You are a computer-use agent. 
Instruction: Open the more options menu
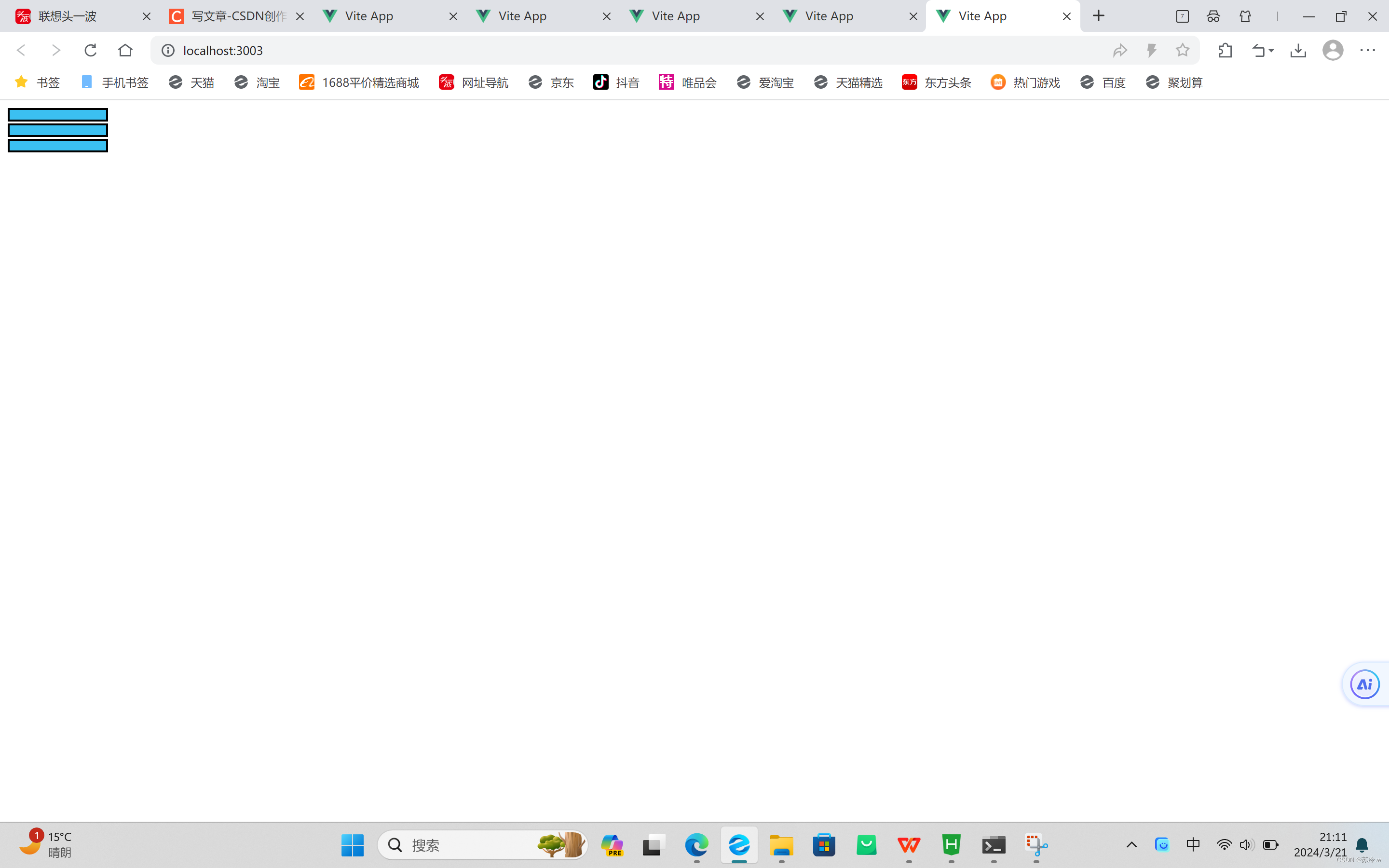coord(1368,50)
